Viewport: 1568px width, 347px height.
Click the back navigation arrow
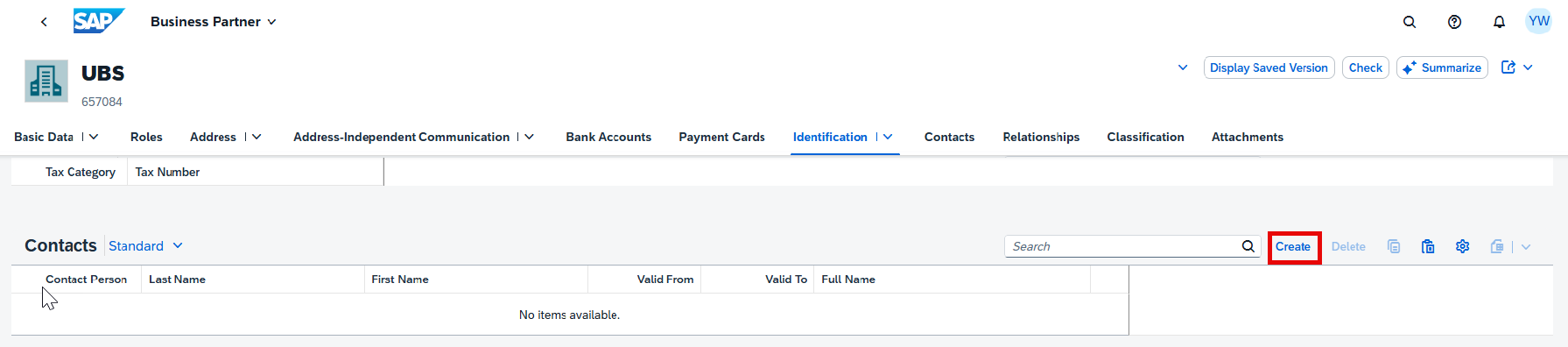click(x=44, y=22)
